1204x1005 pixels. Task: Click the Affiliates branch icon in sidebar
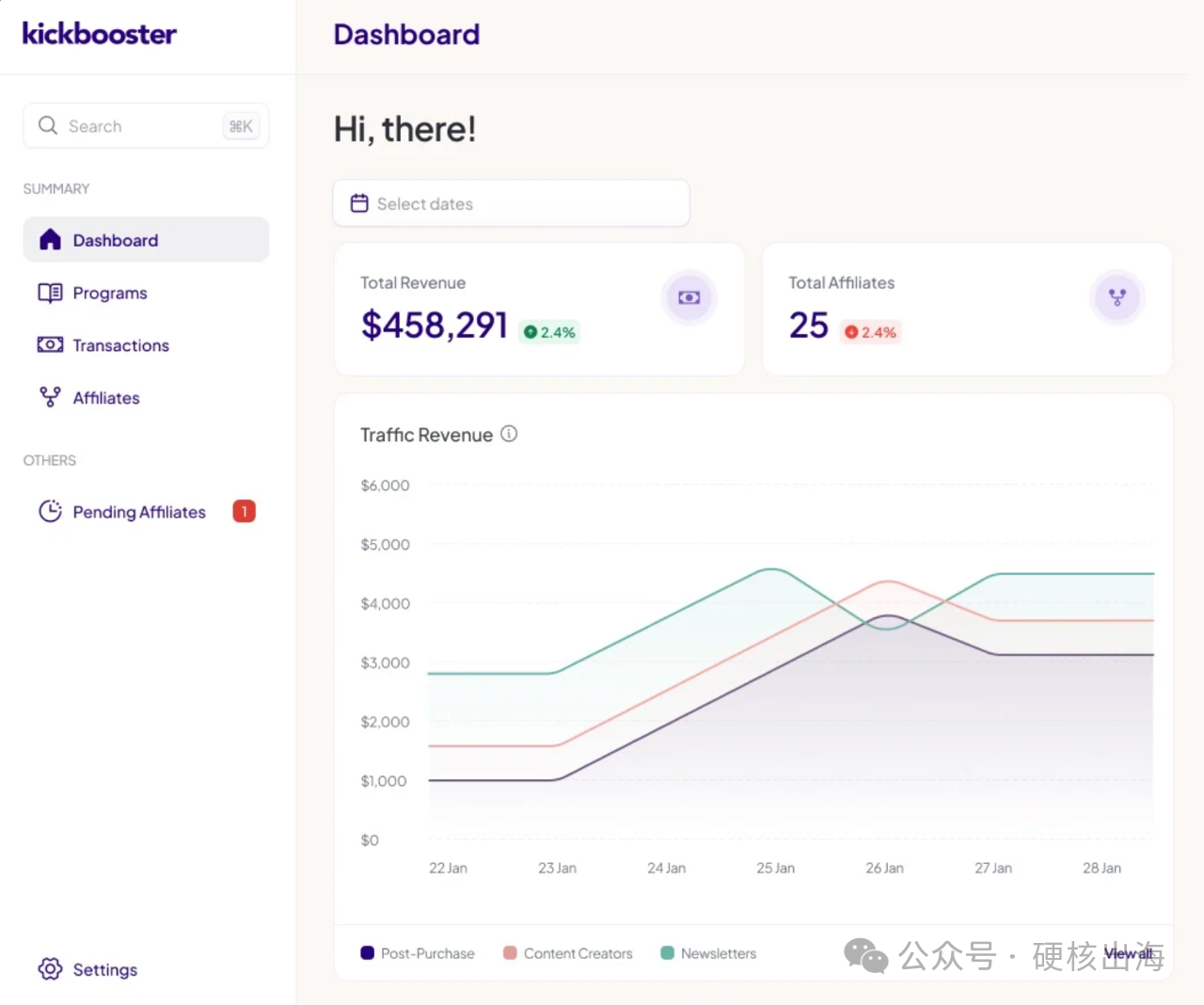pyautogui.click(x=51, y=397)
